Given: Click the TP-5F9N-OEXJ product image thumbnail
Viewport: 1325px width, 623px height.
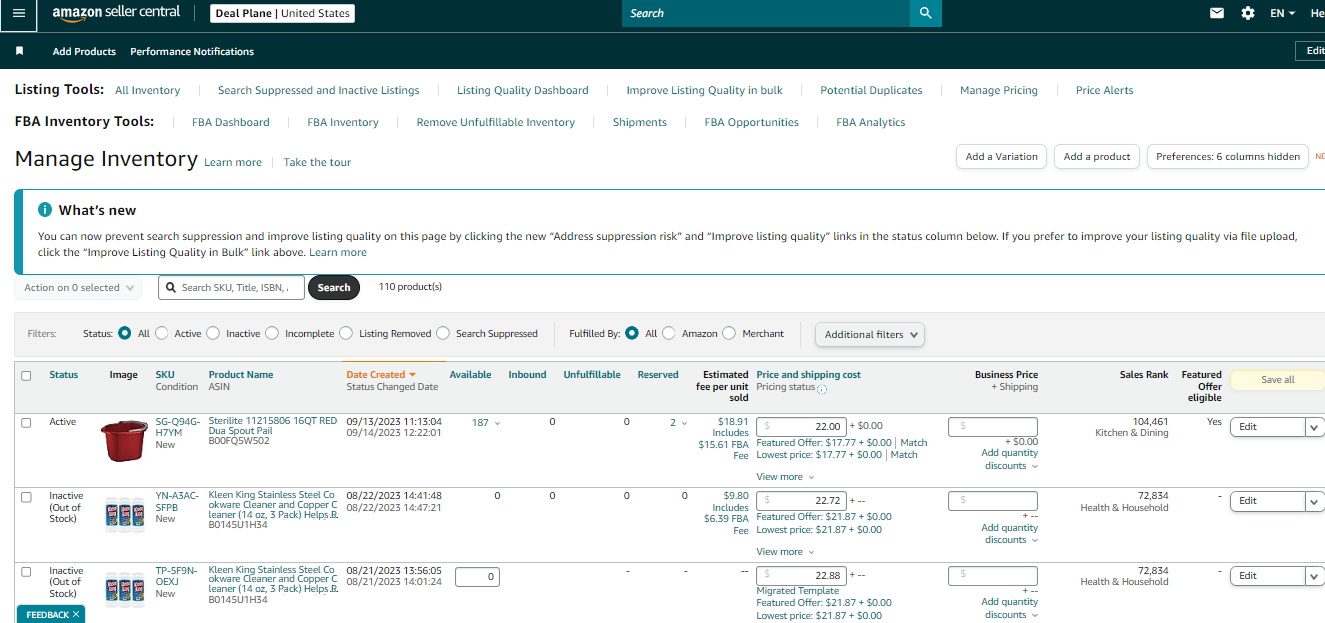Looking at the screenshot, I should point(125,589).
